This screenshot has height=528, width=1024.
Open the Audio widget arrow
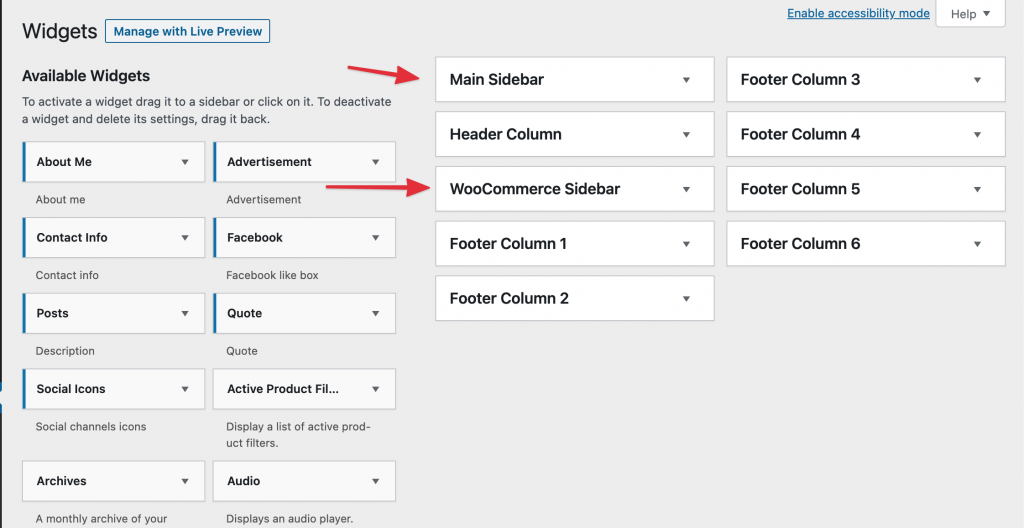[376, 482]
